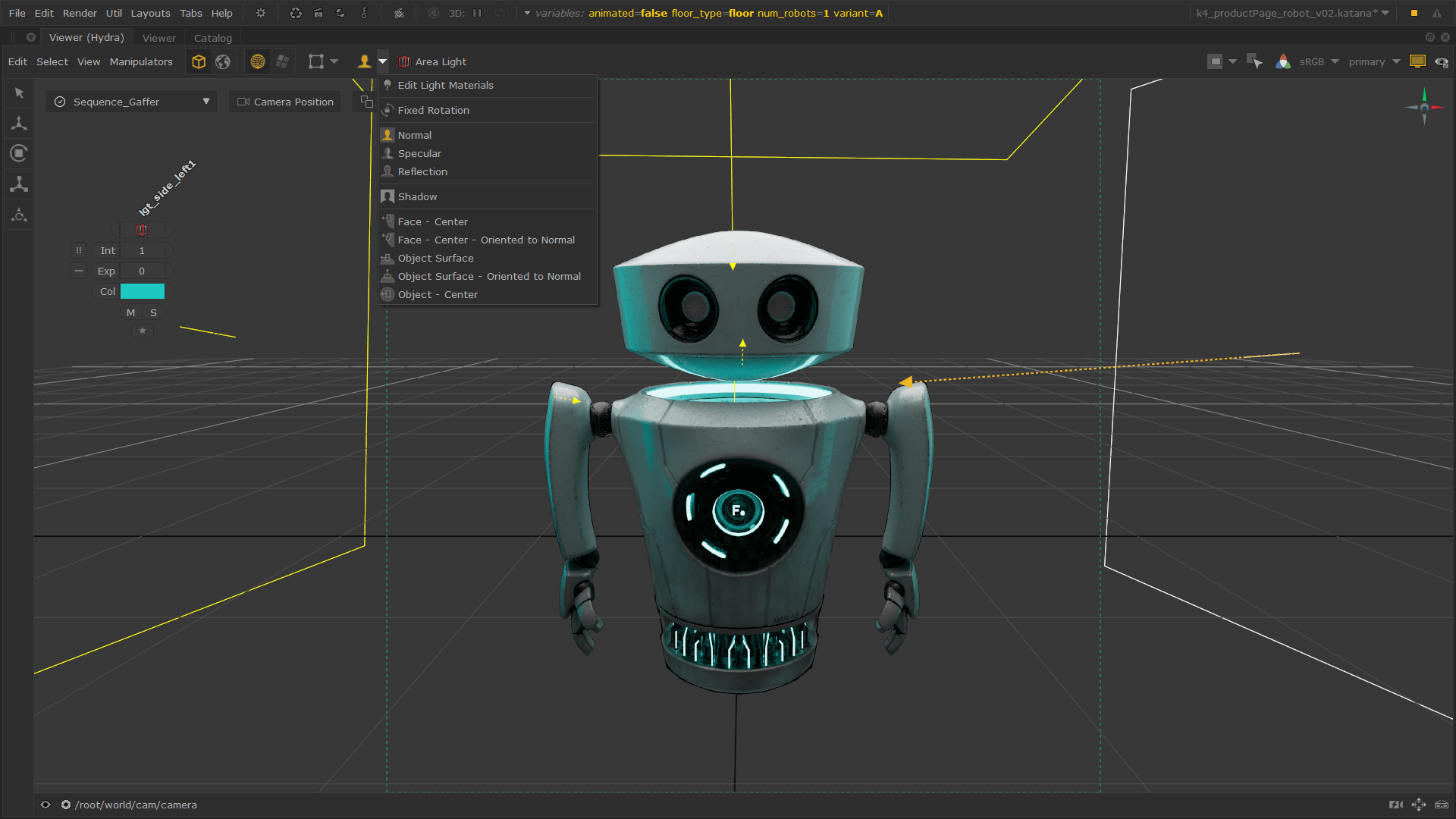Switch to the Catalog tab
1456x819 pixels.
(x=212, y=38)
